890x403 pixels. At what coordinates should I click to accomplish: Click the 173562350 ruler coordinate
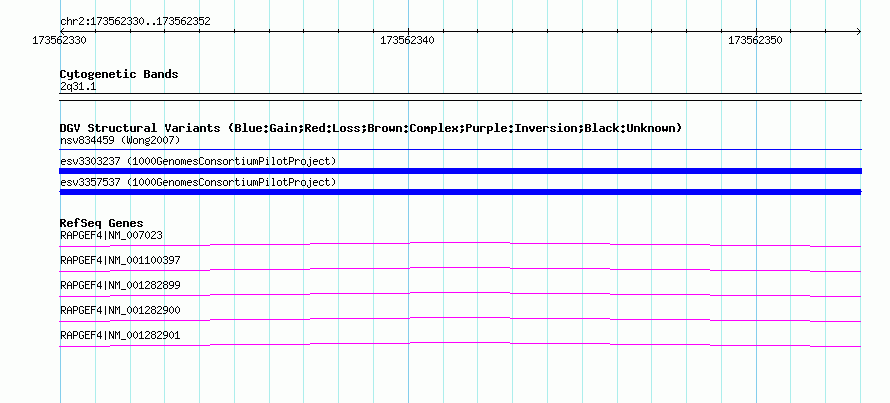[755, 40]
